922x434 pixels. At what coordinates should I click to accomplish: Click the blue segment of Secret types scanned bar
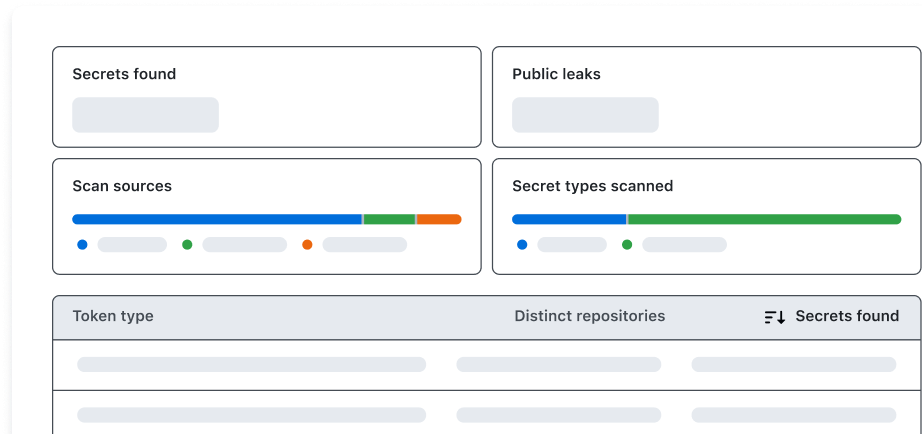[x=568, y=219]
